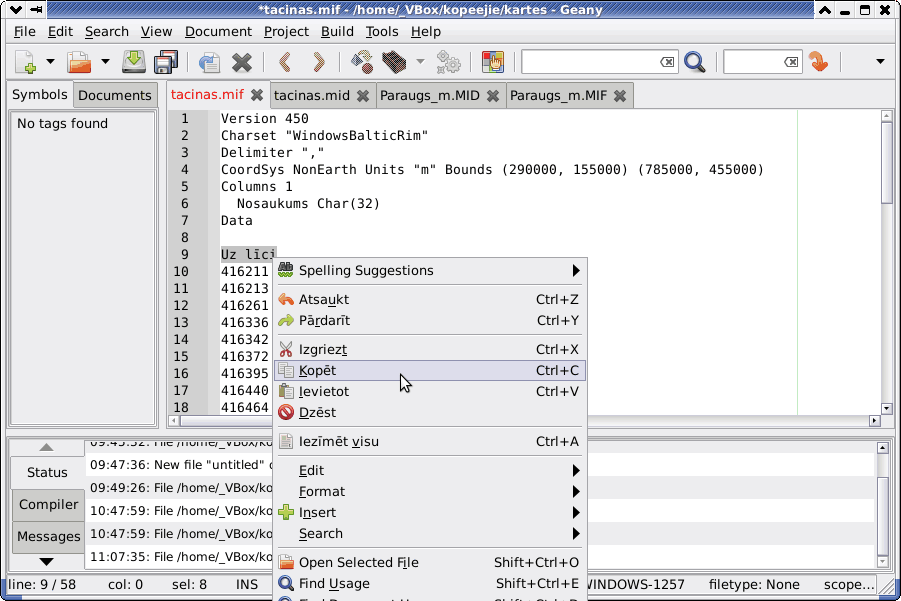Navigate forward with the right arrow
Screen dimensions: 901x601
point(318,61)
